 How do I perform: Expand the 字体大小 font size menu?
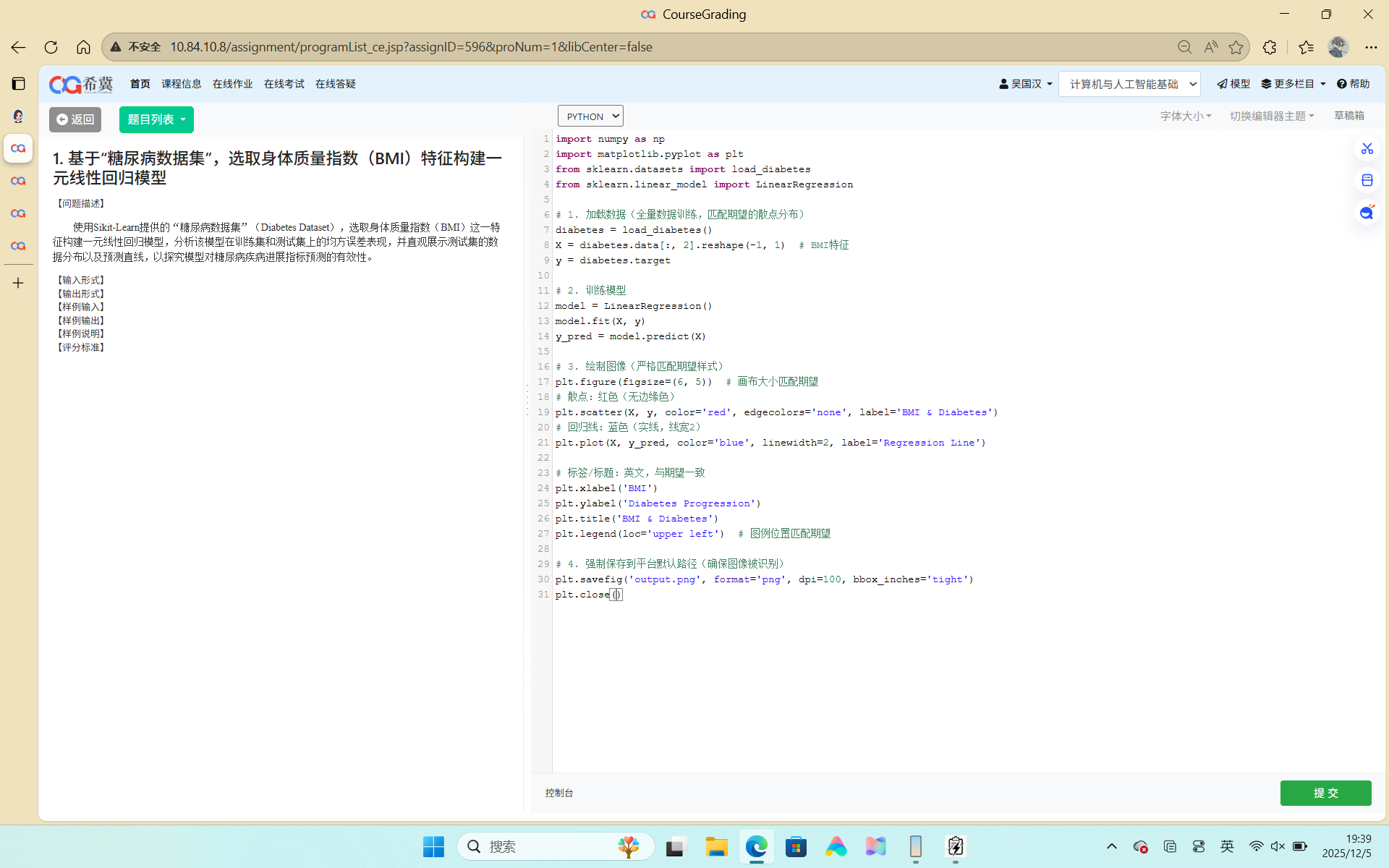point(1185,116)
